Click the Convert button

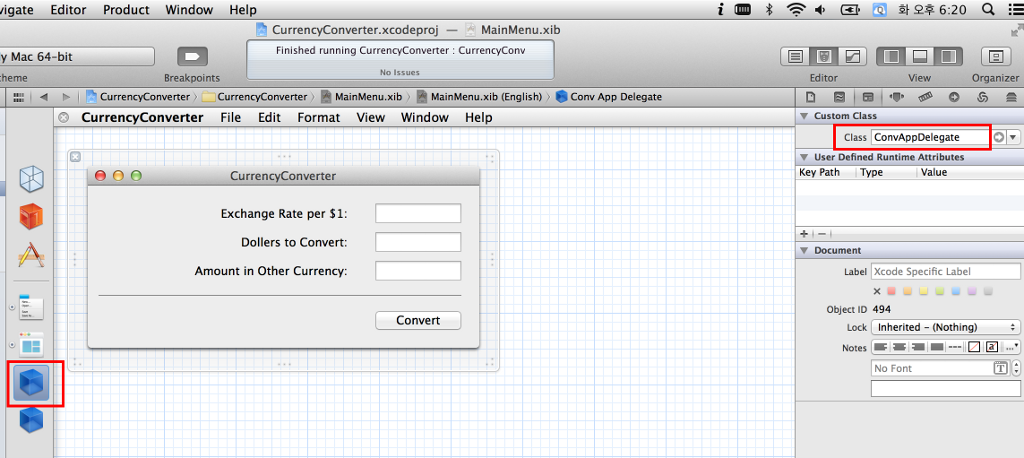pyautogui.click(x=418, y=321)
